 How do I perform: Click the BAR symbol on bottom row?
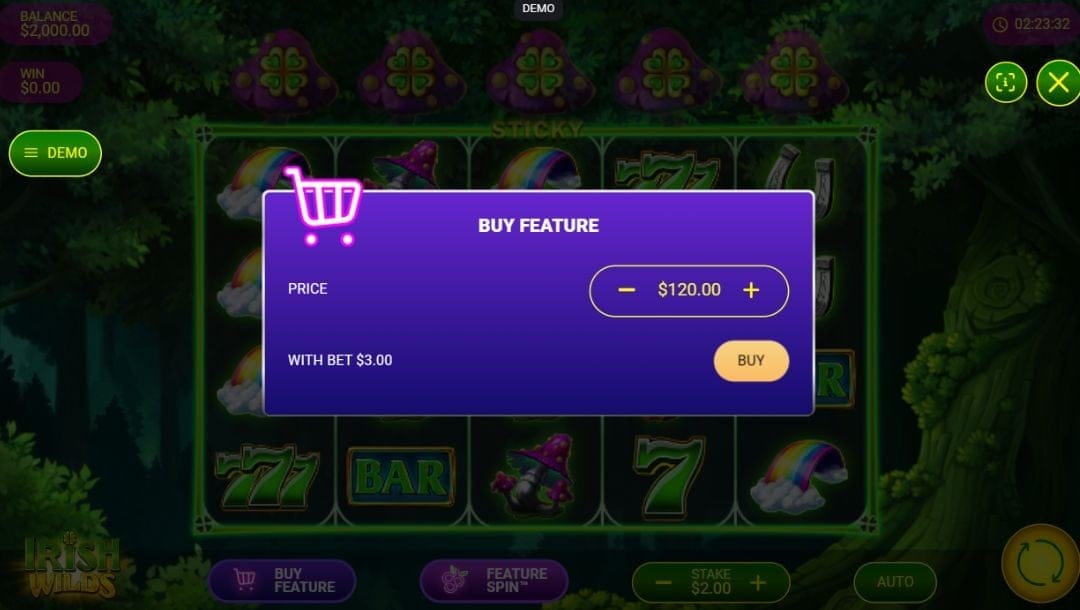point(401,476)
